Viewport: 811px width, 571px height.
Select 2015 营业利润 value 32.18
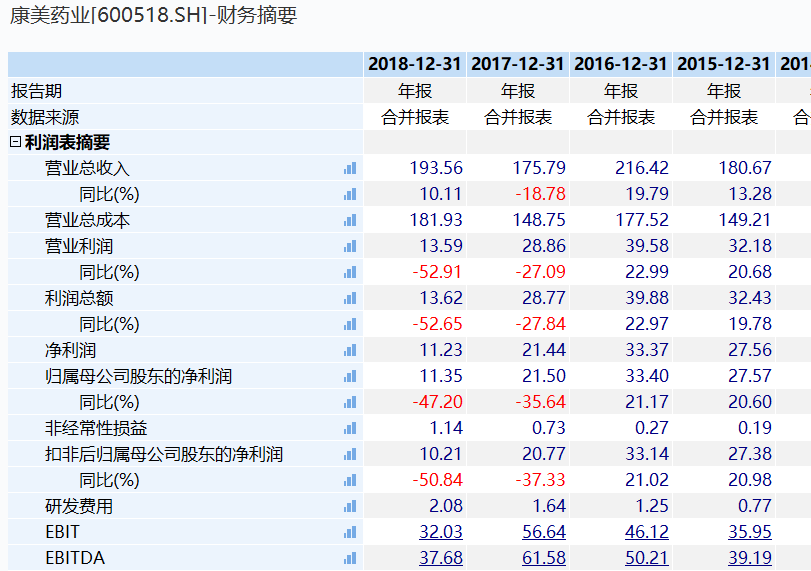[x=749, y=246]
